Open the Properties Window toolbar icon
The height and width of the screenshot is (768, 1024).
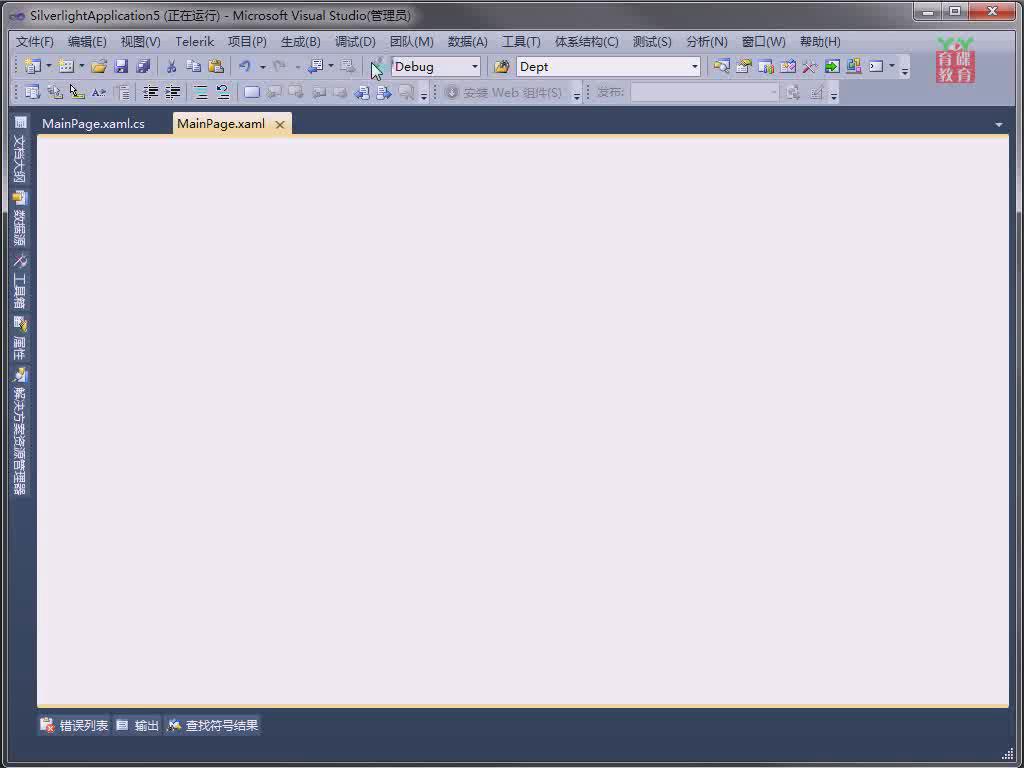(743, 66)
